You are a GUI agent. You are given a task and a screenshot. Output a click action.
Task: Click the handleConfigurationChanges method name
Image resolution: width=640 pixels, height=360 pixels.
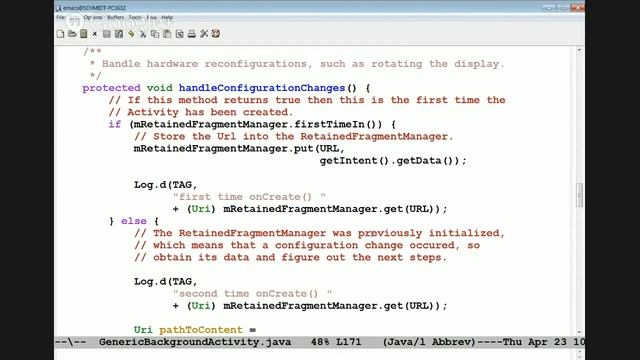click(262, 88)
